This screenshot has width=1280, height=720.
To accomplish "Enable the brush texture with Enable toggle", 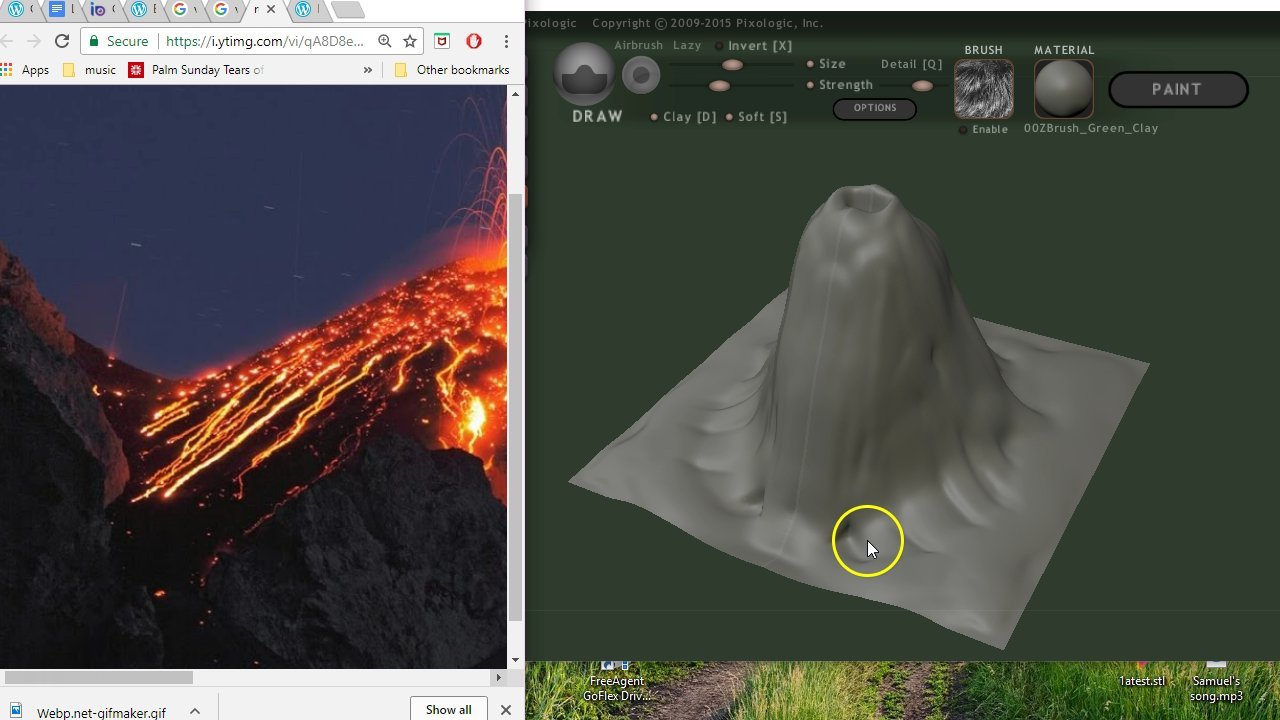I will [x=962, y=129].
